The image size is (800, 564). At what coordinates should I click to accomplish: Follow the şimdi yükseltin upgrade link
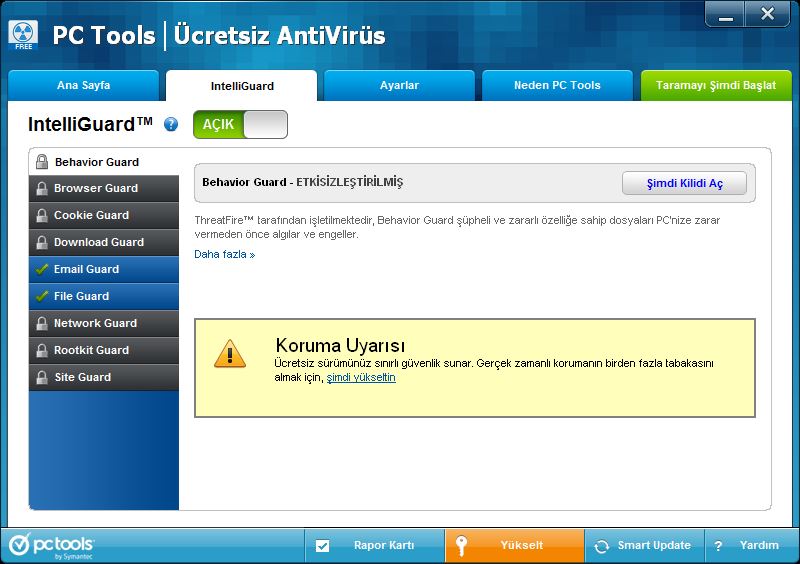pyautogui.click(x=361, y=377)
